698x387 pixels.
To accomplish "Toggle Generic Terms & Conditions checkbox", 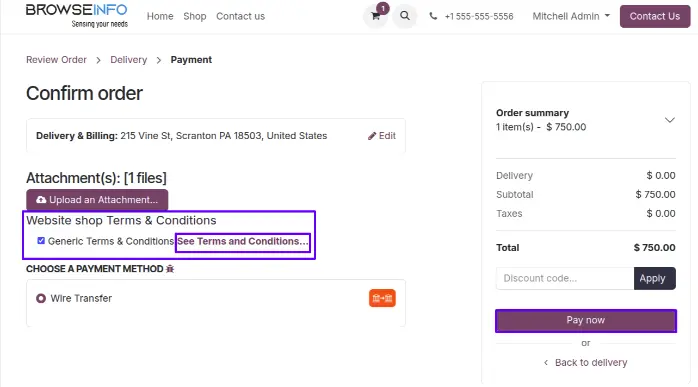I will [x=41, y=241].
